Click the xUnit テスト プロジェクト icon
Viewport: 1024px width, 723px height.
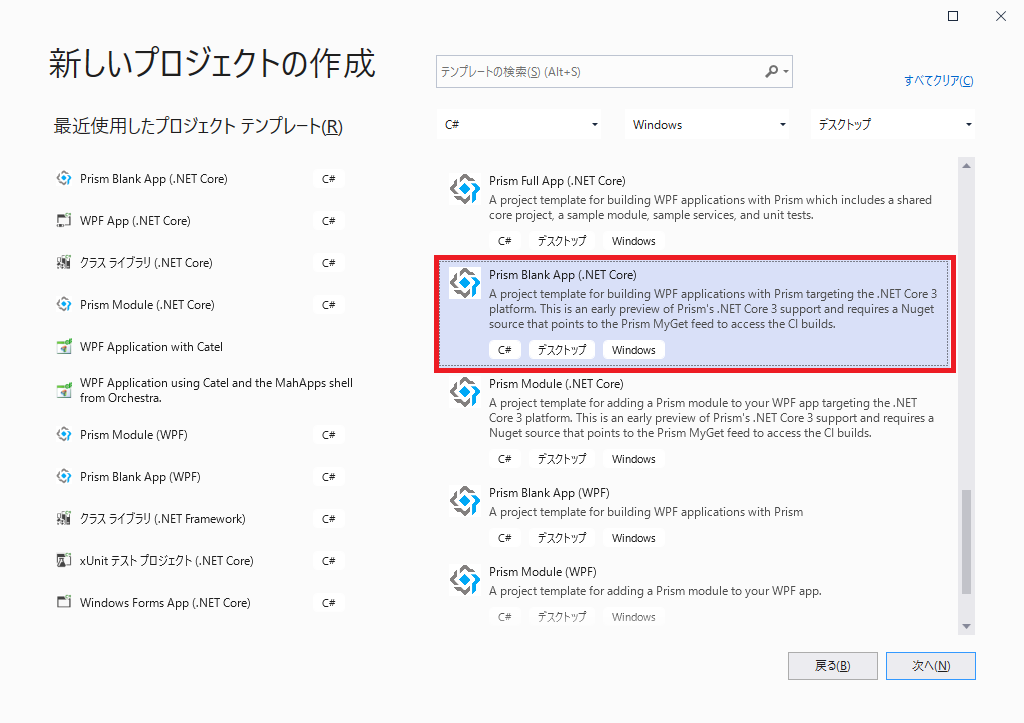64,560
